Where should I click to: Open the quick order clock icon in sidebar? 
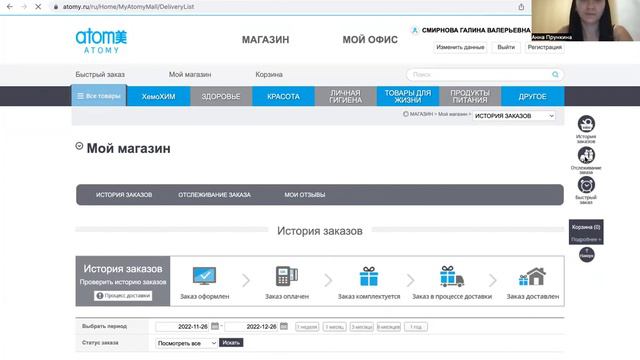click(x=586, y=185)
